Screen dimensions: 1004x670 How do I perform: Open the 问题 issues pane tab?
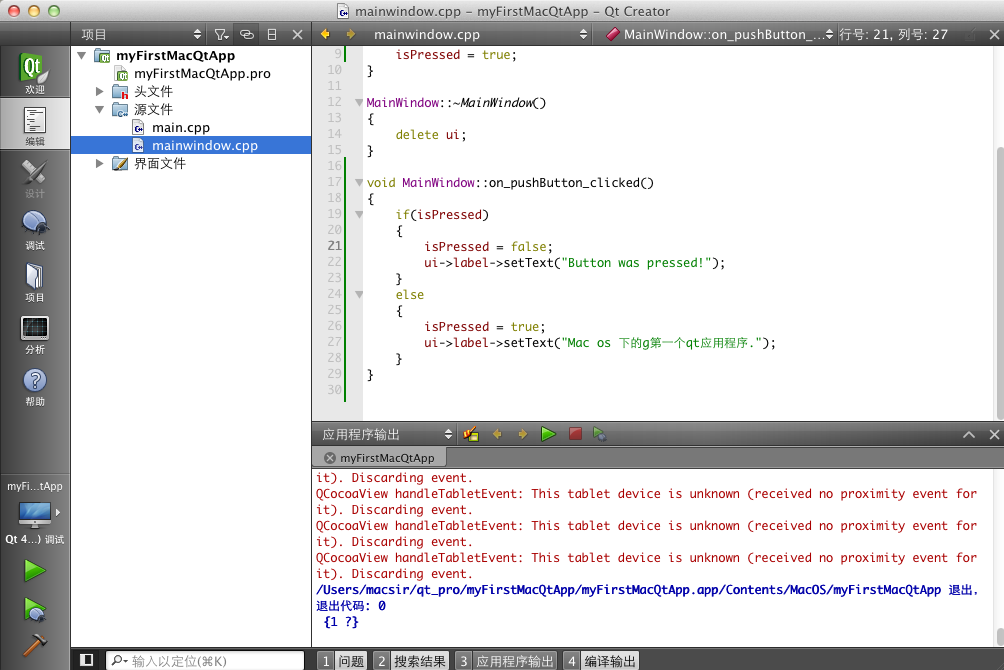tap(341, 661)
